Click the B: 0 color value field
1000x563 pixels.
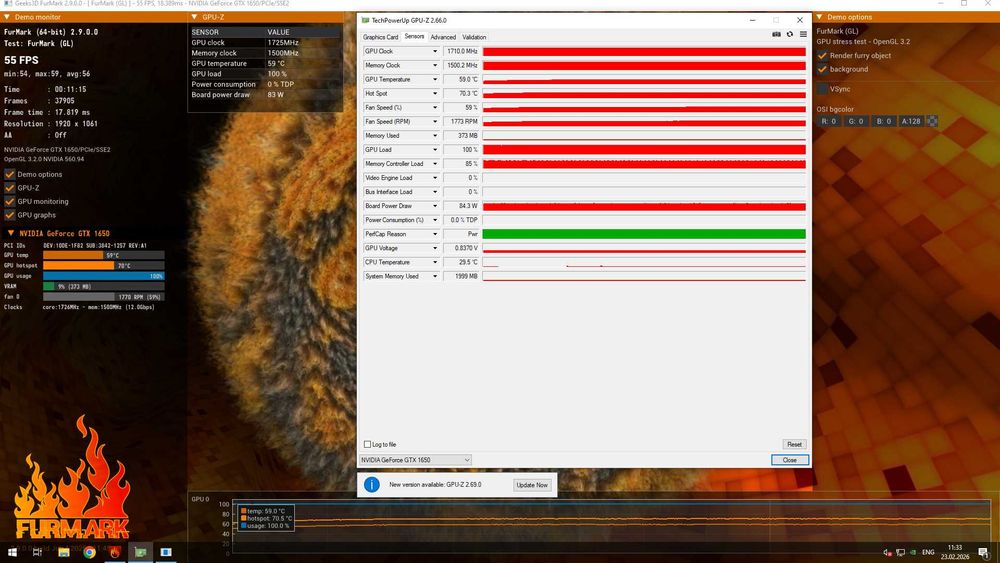(883, 121)
